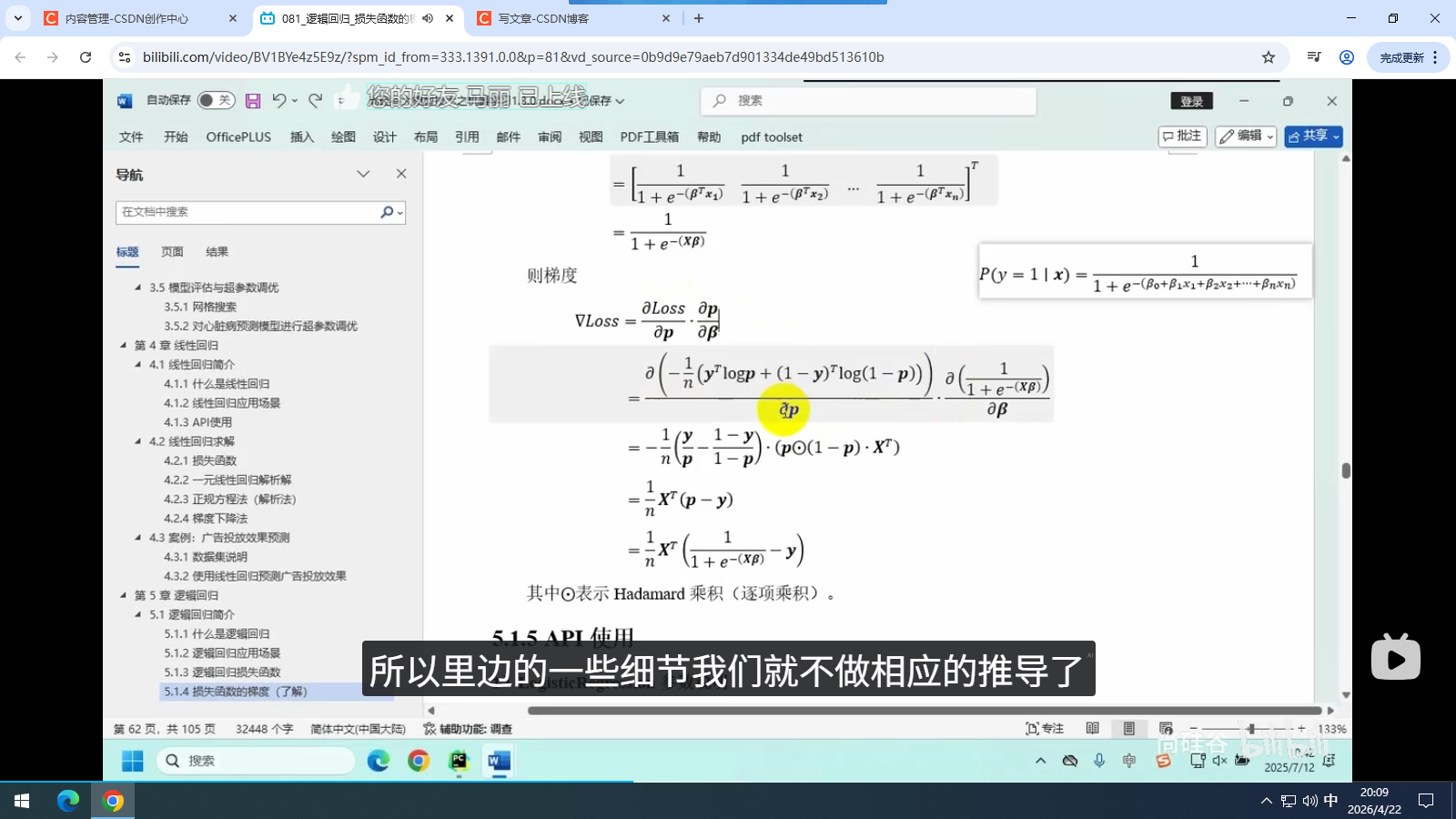Image resolution: width=1456 pixels, height=819 pixels.
Task: Click the 辅助功能: 调查 status item
Action: (468, 729)
